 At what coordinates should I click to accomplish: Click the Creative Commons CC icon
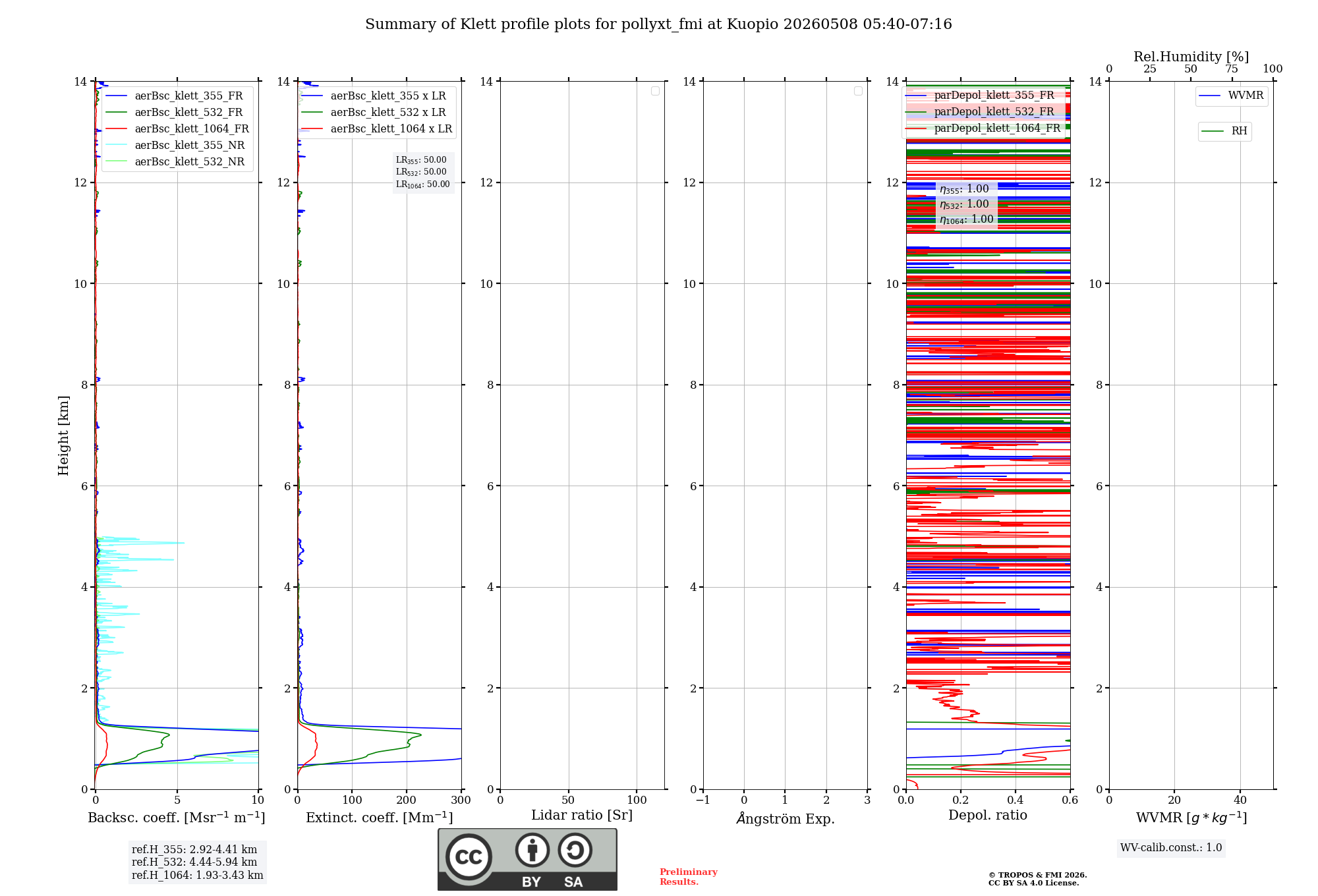coord(469,856)
